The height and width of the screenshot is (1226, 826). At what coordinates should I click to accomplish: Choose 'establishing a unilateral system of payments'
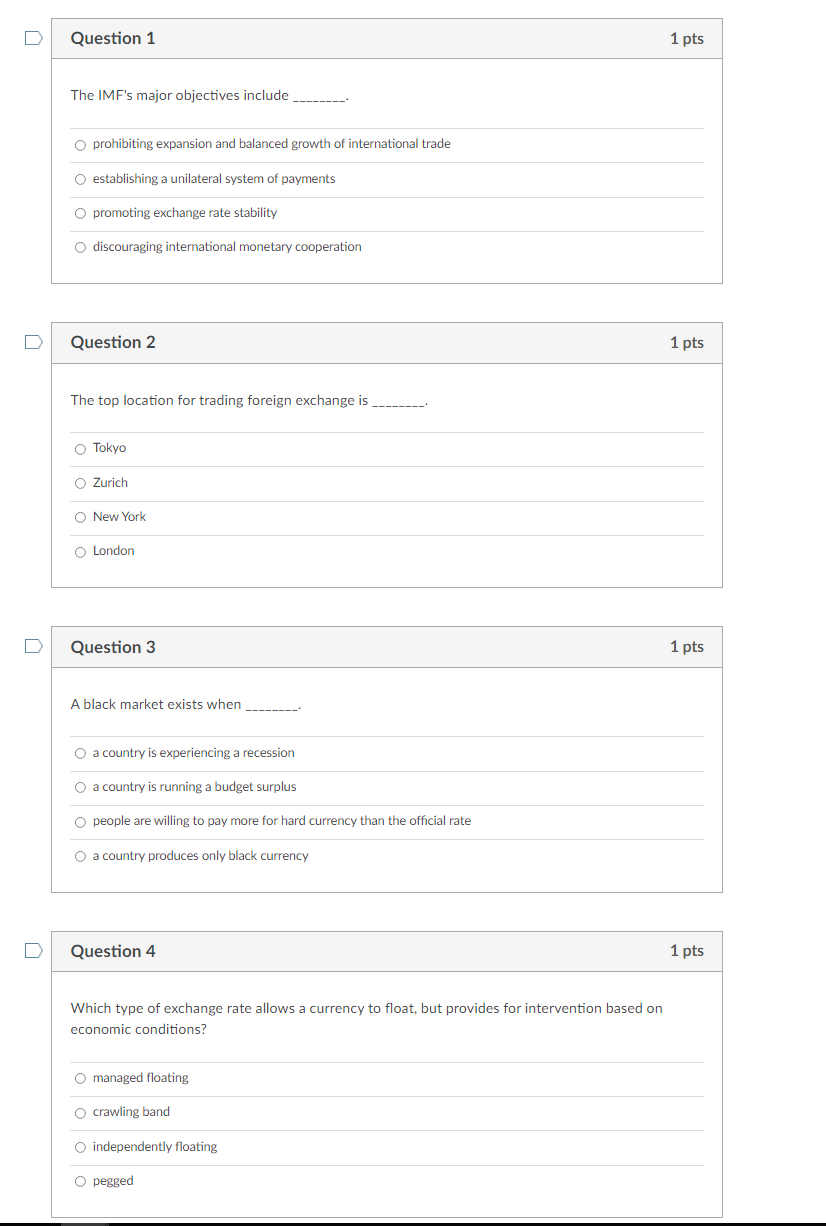(80, 179)
